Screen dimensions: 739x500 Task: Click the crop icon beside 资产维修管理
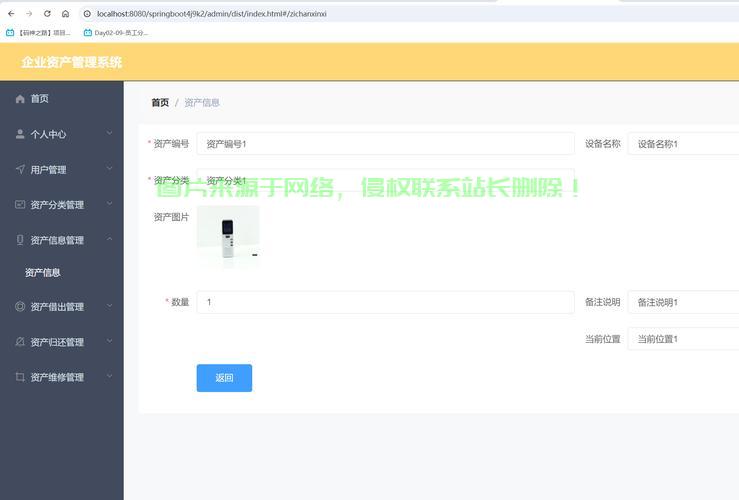20,377
